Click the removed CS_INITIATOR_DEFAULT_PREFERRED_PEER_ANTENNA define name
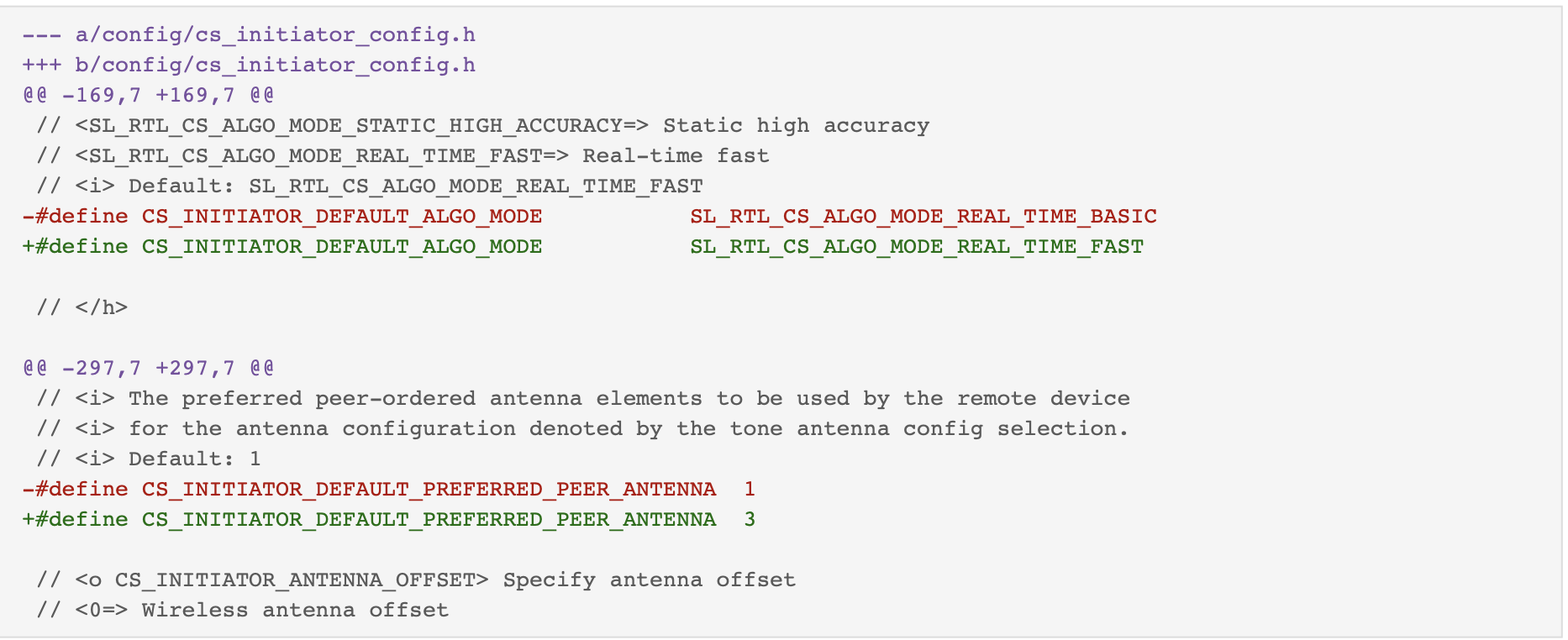 (429, 489)
